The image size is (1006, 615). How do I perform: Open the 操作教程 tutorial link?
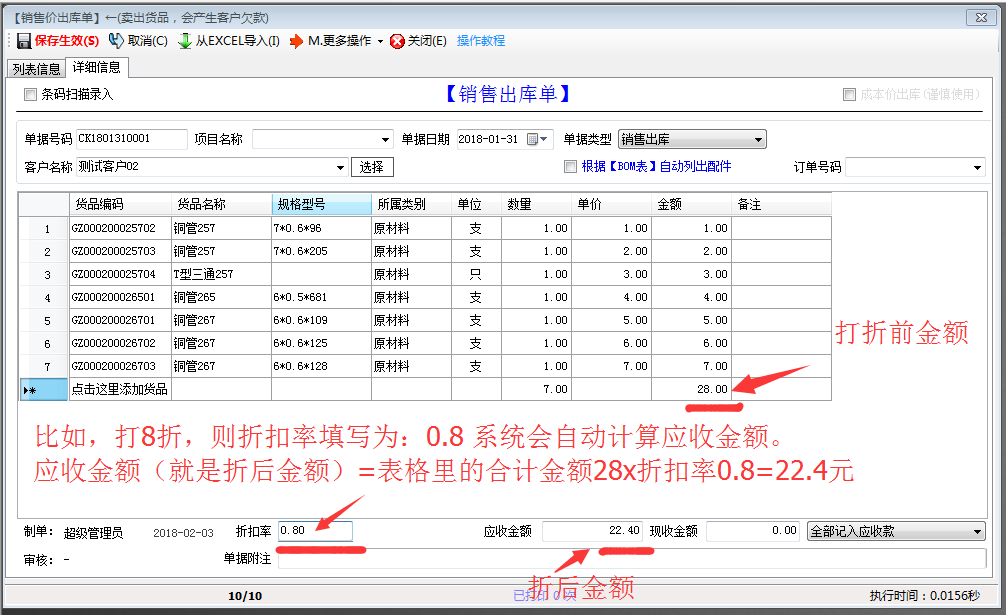point(481,41)
